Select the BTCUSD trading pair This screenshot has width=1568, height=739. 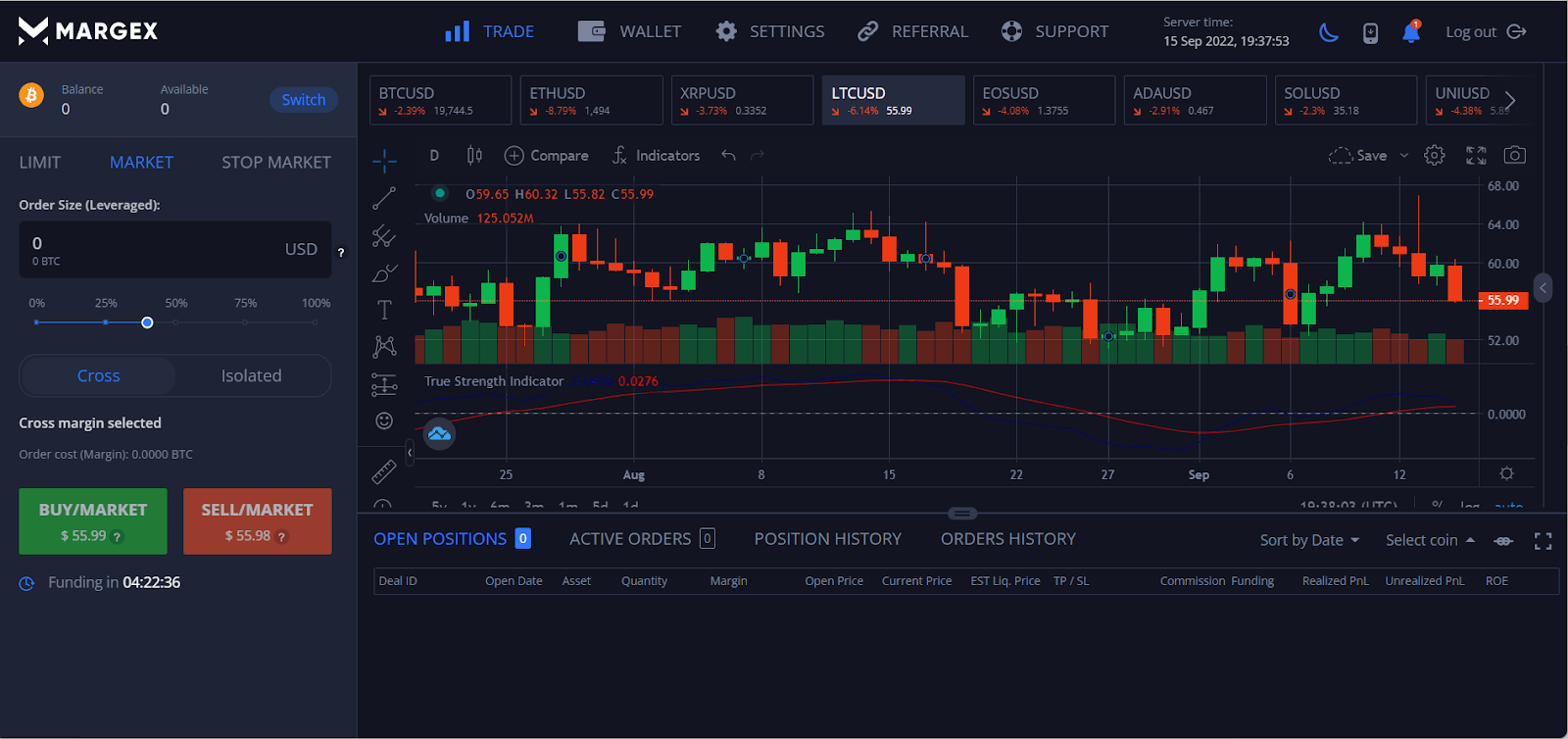coord(440,100)
